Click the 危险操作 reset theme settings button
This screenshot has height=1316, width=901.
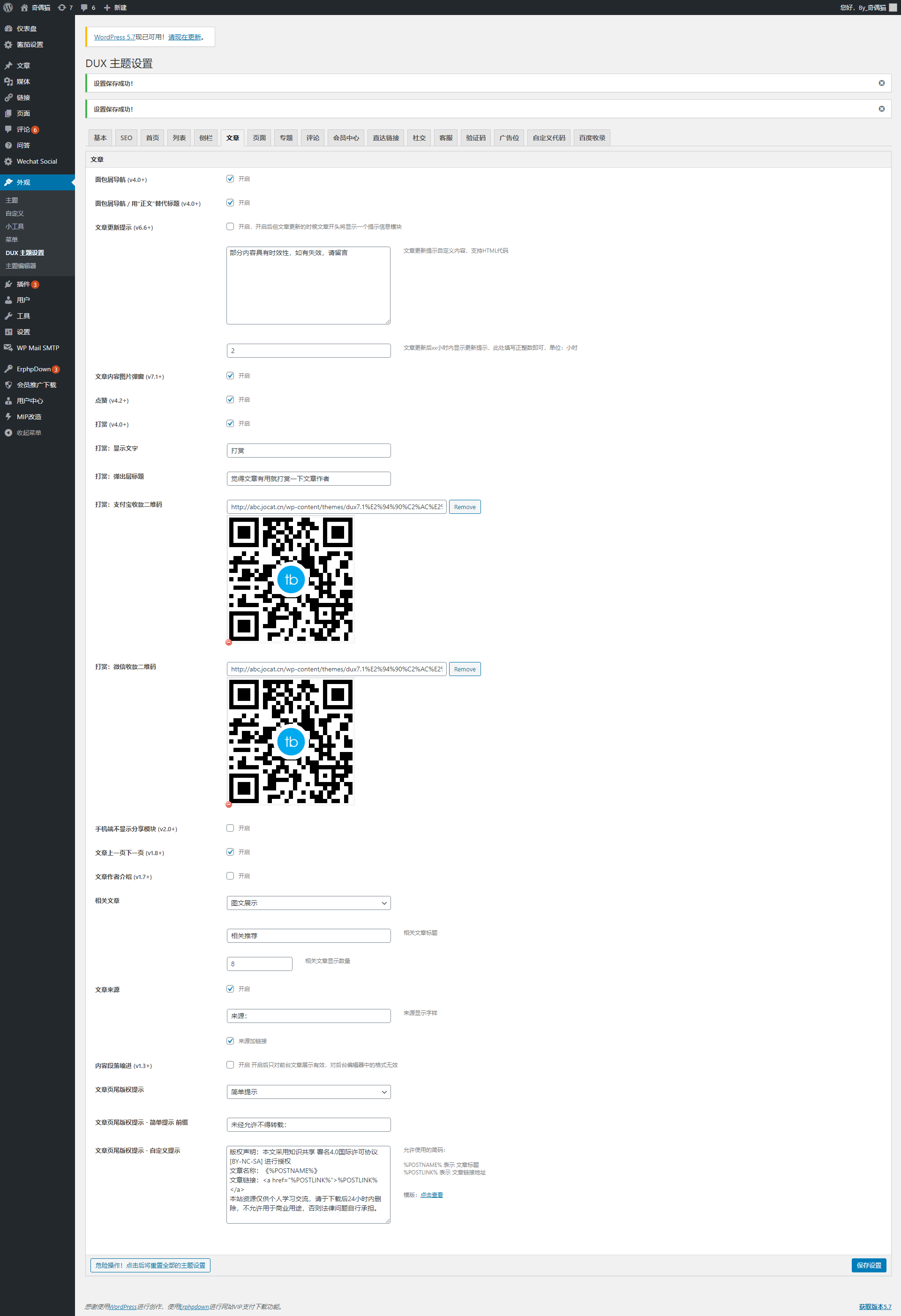coord(150,1265)
